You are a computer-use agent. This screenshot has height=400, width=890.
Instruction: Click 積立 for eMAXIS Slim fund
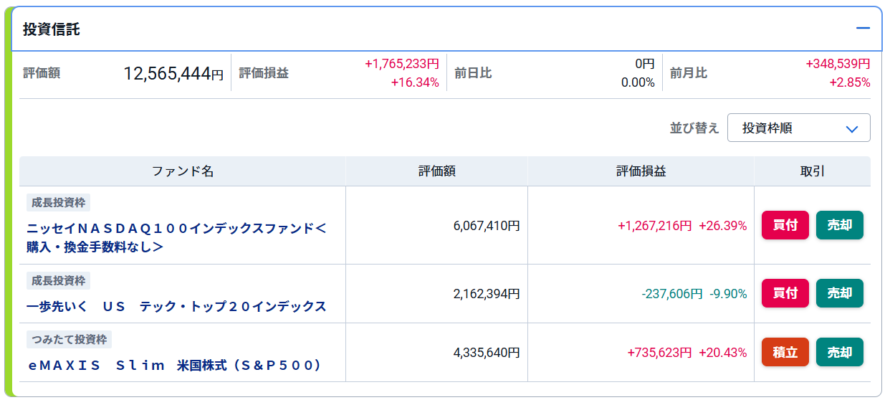point(785,352)
